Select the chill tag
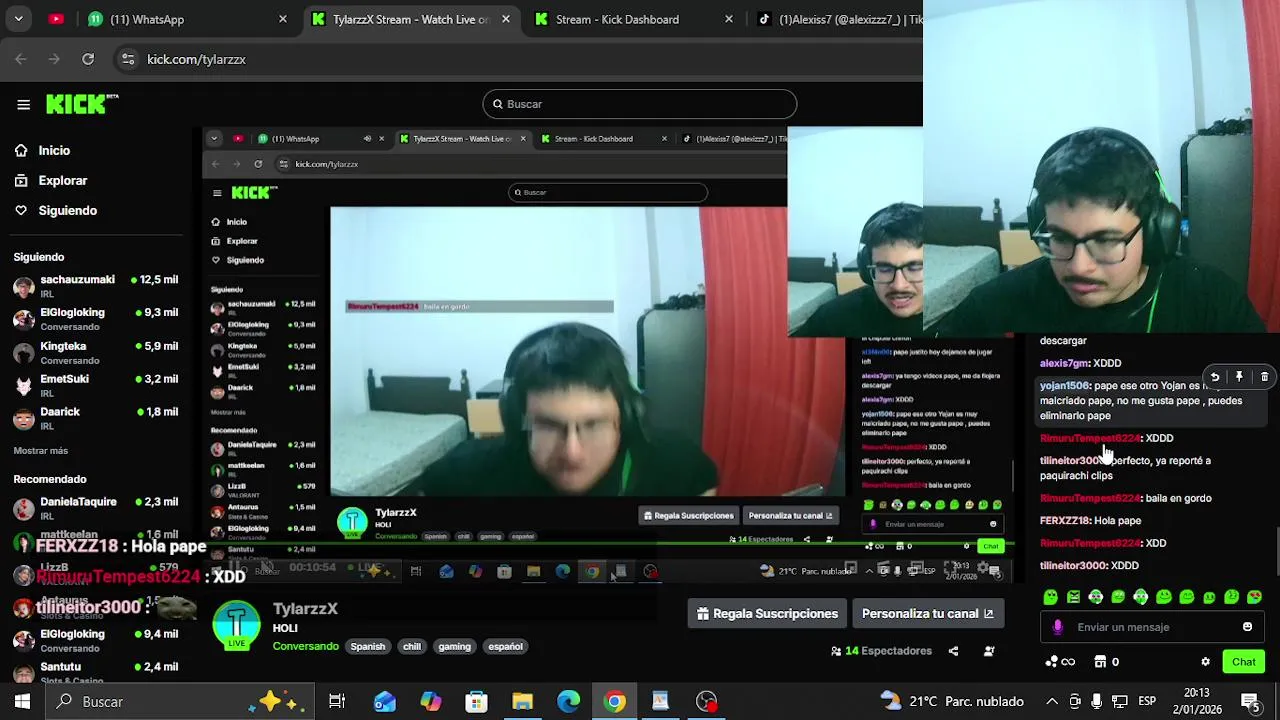Image resolution: width=1280 pixels, height=720 pixels. pos(412,646)
